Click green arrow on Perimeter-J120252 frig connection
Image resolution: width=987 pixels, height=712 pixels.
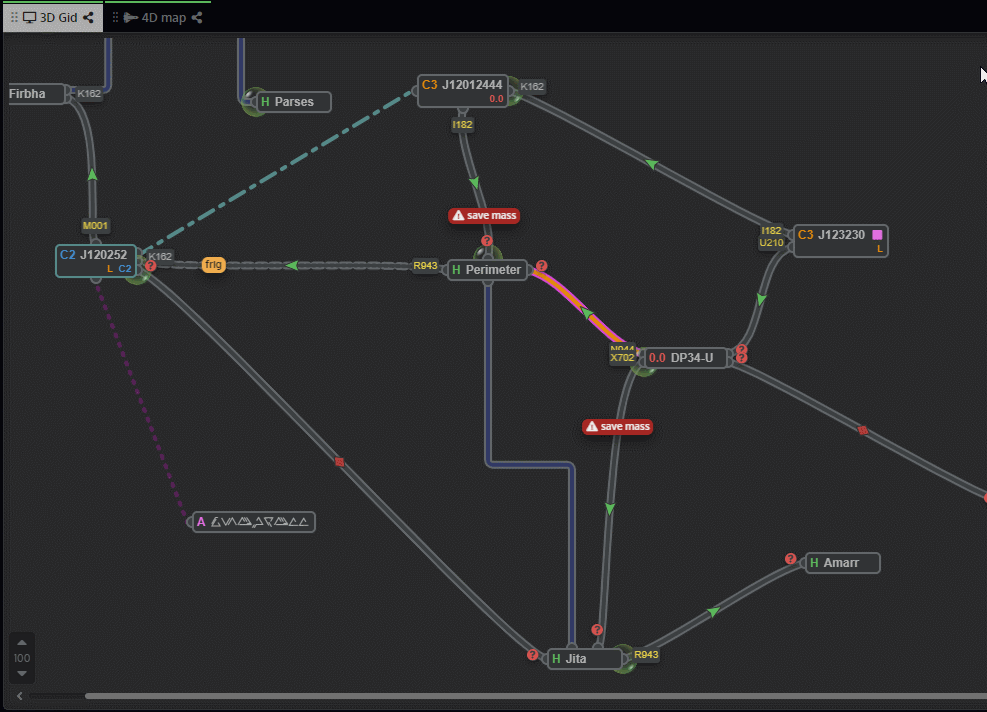[x=291, y=266]
